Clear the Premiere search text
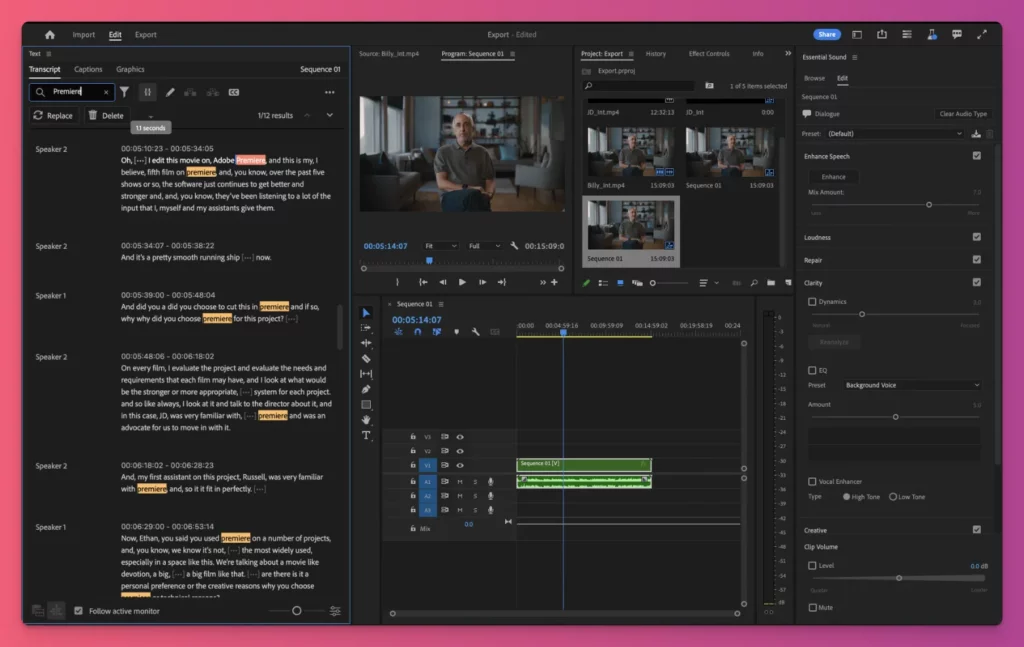Screen dimensions: 1024x647 pyautogui.click(x=106, y=92)
